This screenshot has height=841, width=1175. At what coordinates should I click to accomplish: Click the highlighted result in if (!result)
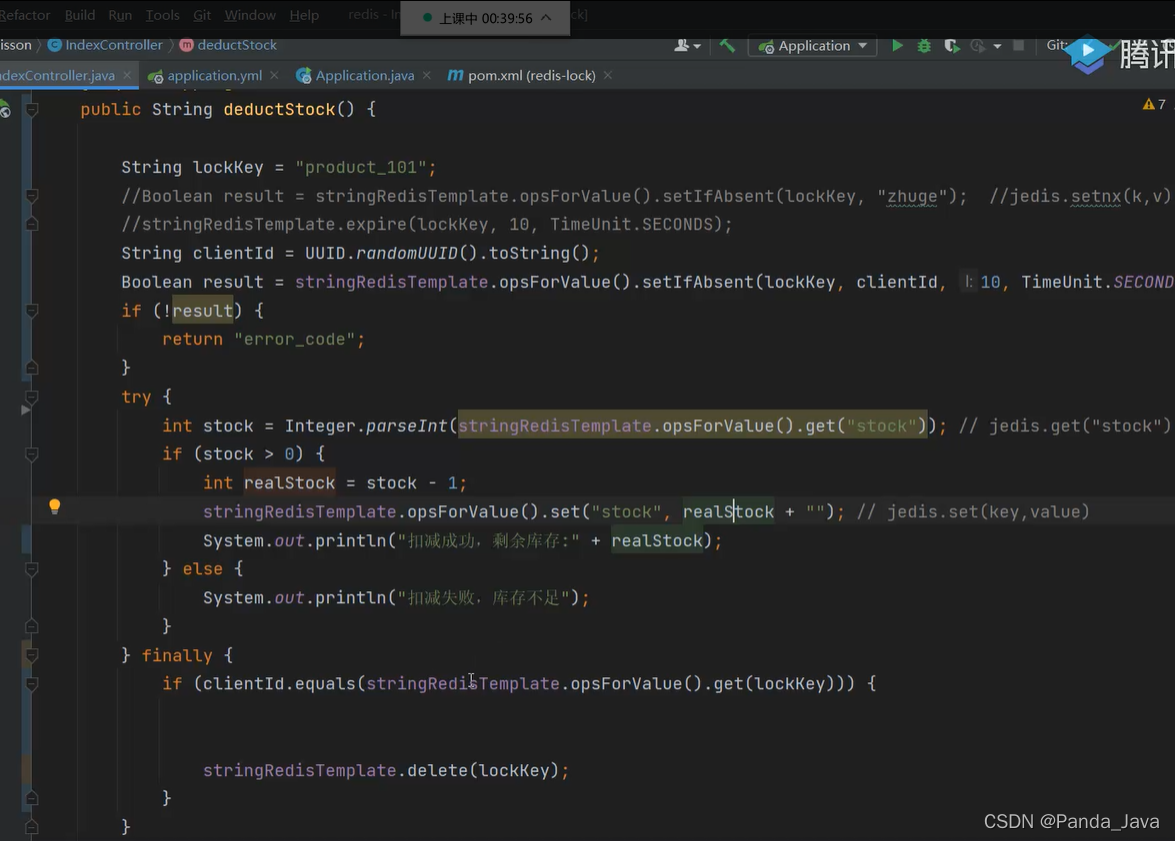(x=202, y=311)
